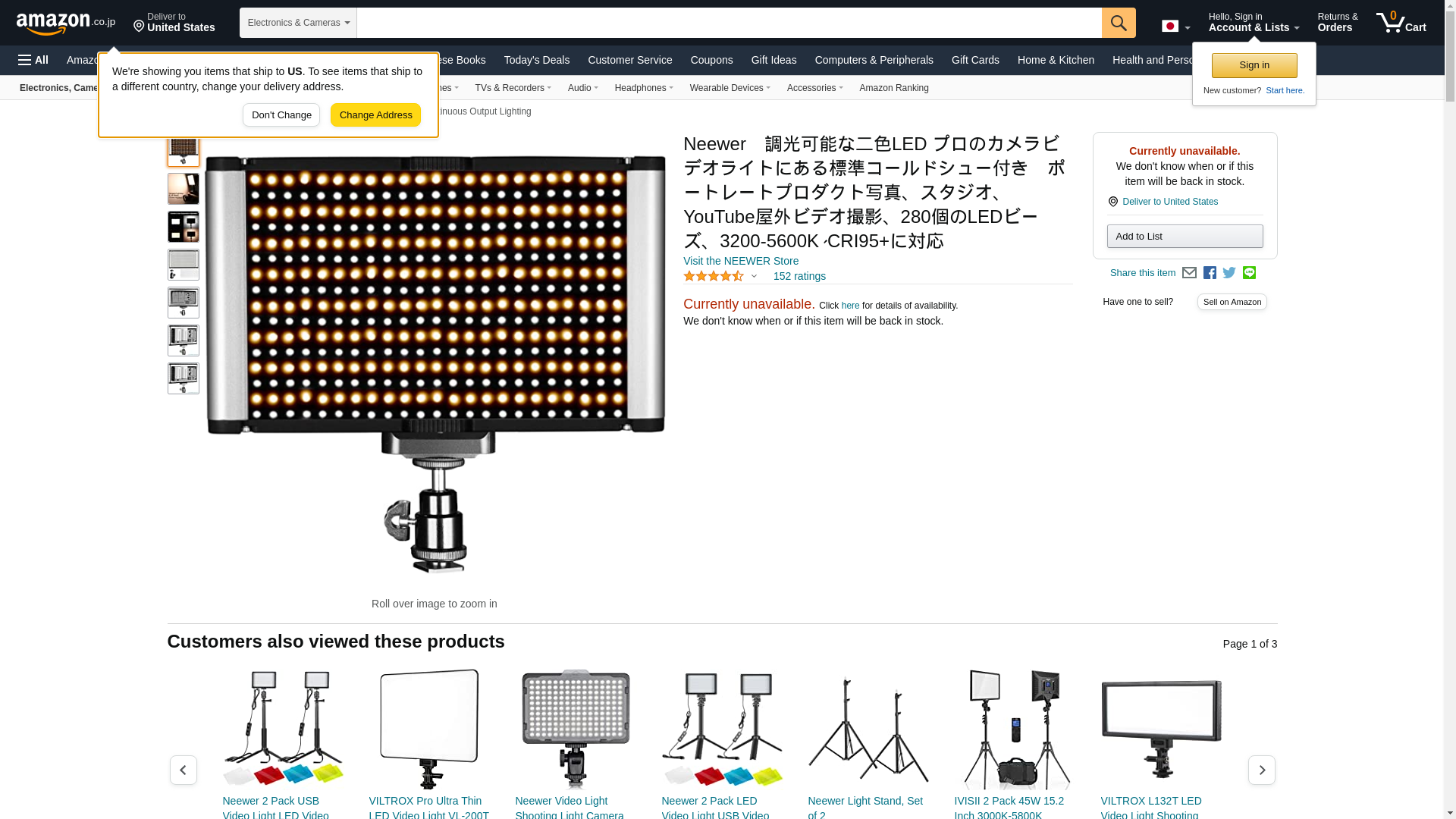Share this item on LINE
This screenshot has width=1456, height=819.
[1249, 273]
